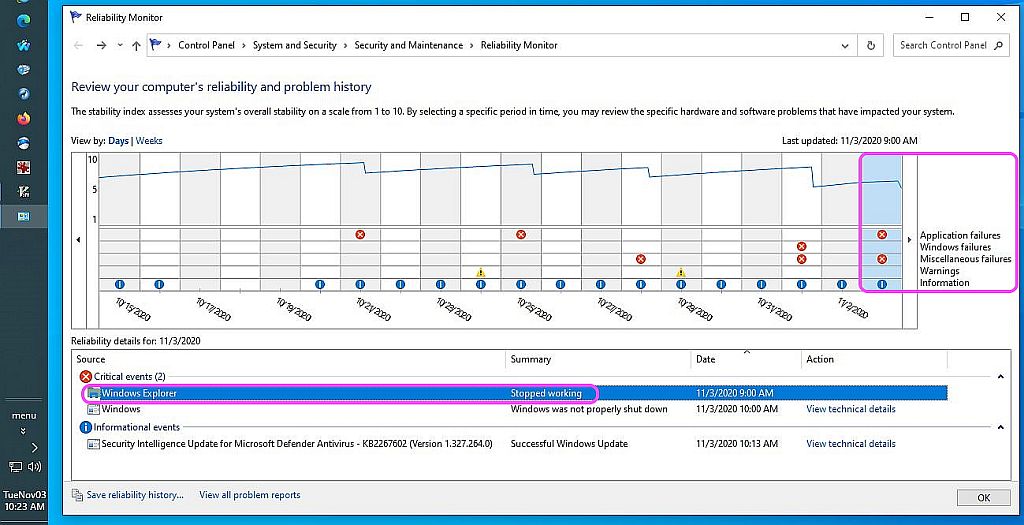Select the 'Windows was not properly shut down' row

[x=516, y=409]
